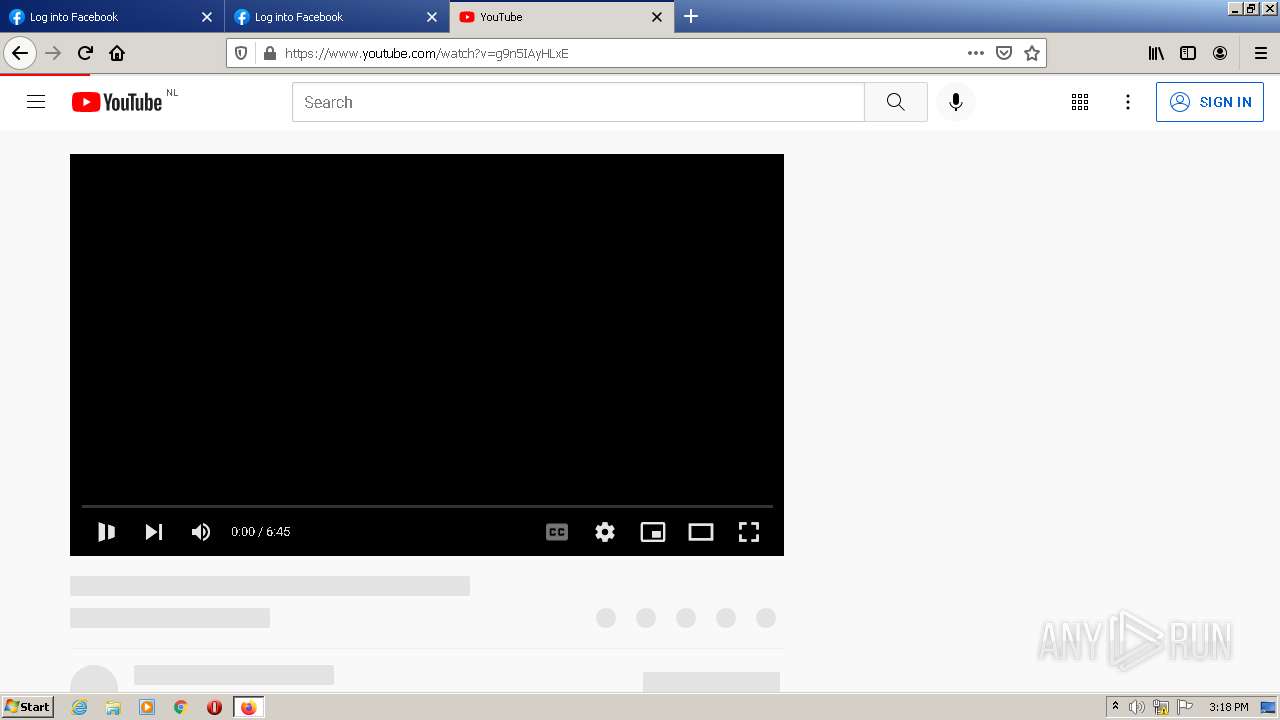Go back with the Firefox back arrow
1280x720 pixels.
point(20,53)
